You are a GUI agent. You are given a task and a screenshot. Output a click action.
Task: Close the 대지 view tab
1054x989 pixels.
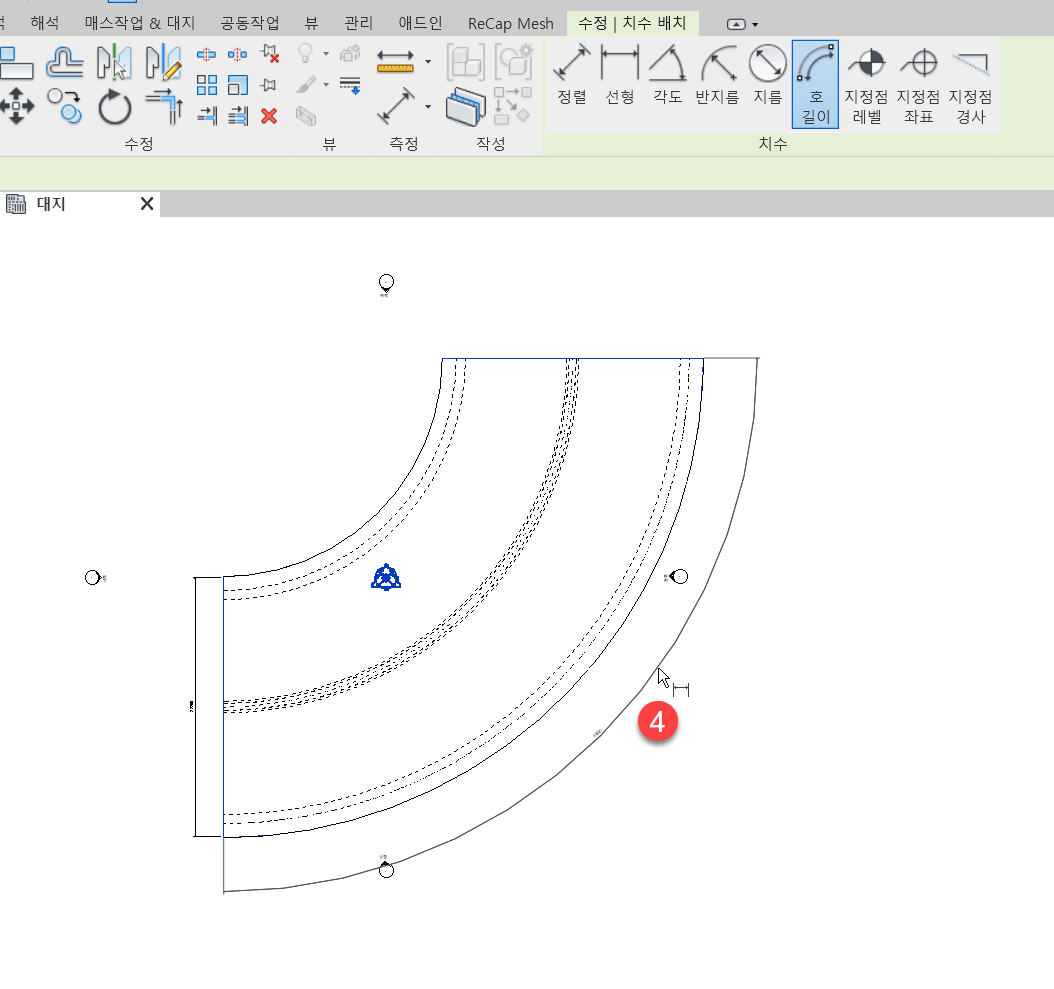coord(147,204)
